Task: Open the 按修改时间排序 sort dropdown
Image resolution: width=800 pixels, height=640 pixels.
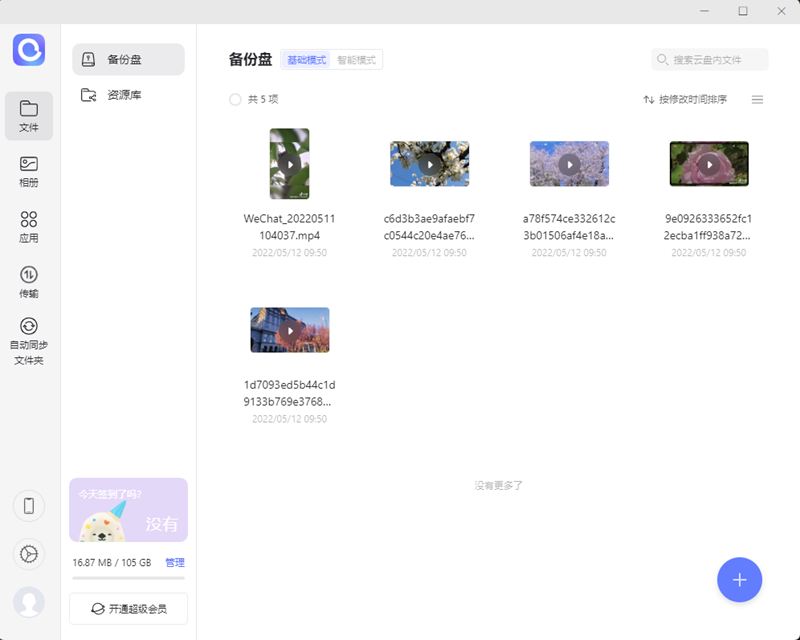Action: (x=685, y=100)
